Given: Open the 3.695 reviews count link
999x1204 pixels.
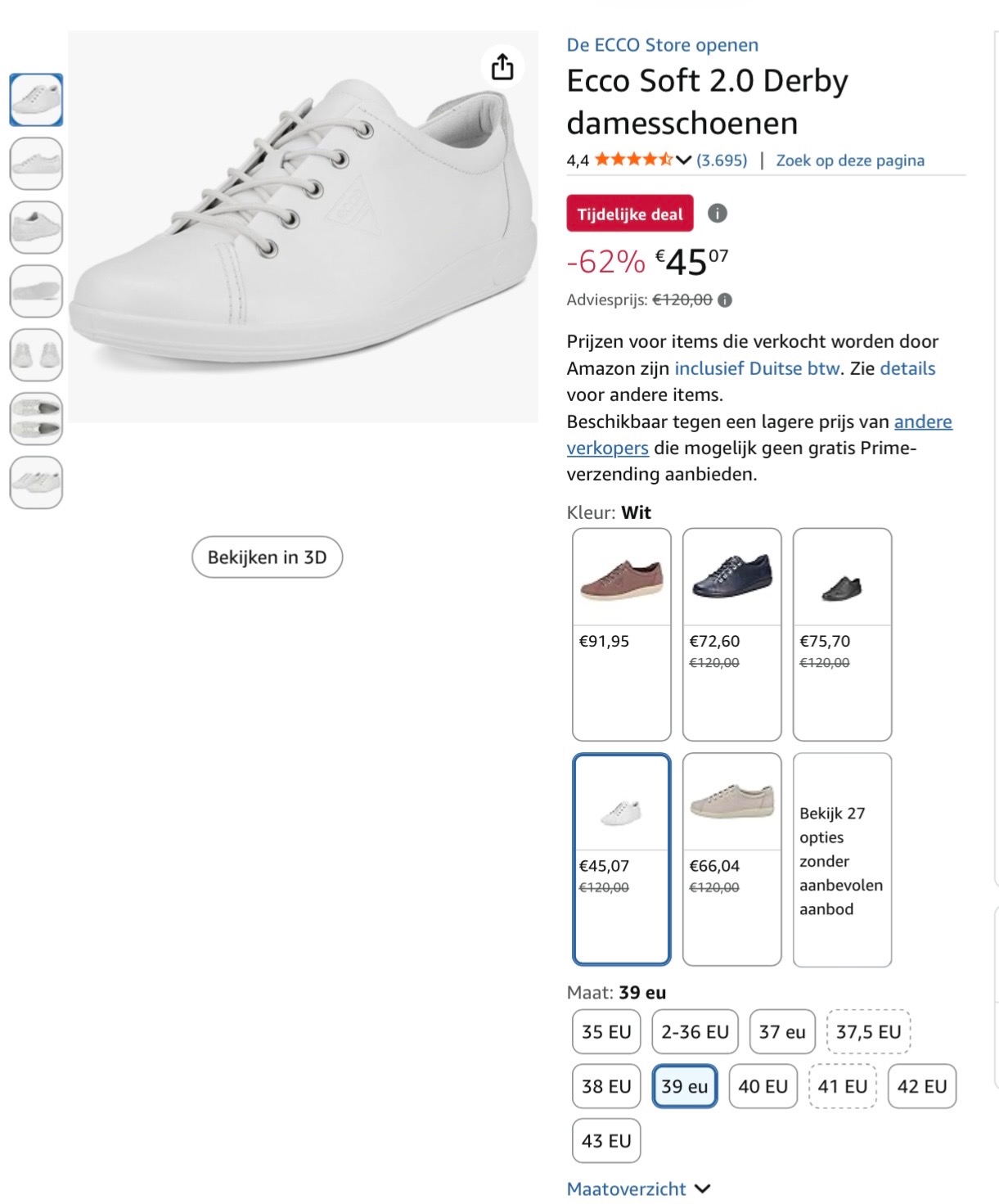Looking at the screenshot, I should click(x=722, y=160).
